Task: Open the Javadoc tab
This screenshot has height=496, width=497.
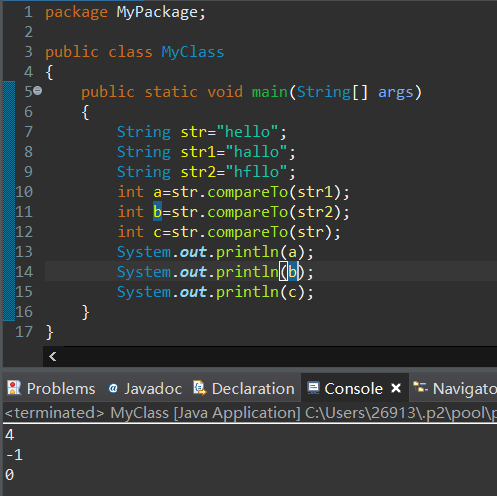Action: [x=145, y=388]
